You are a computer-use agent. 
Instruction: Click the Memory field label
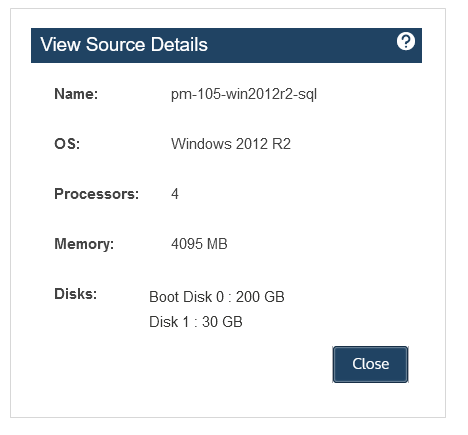pos(84,244)
